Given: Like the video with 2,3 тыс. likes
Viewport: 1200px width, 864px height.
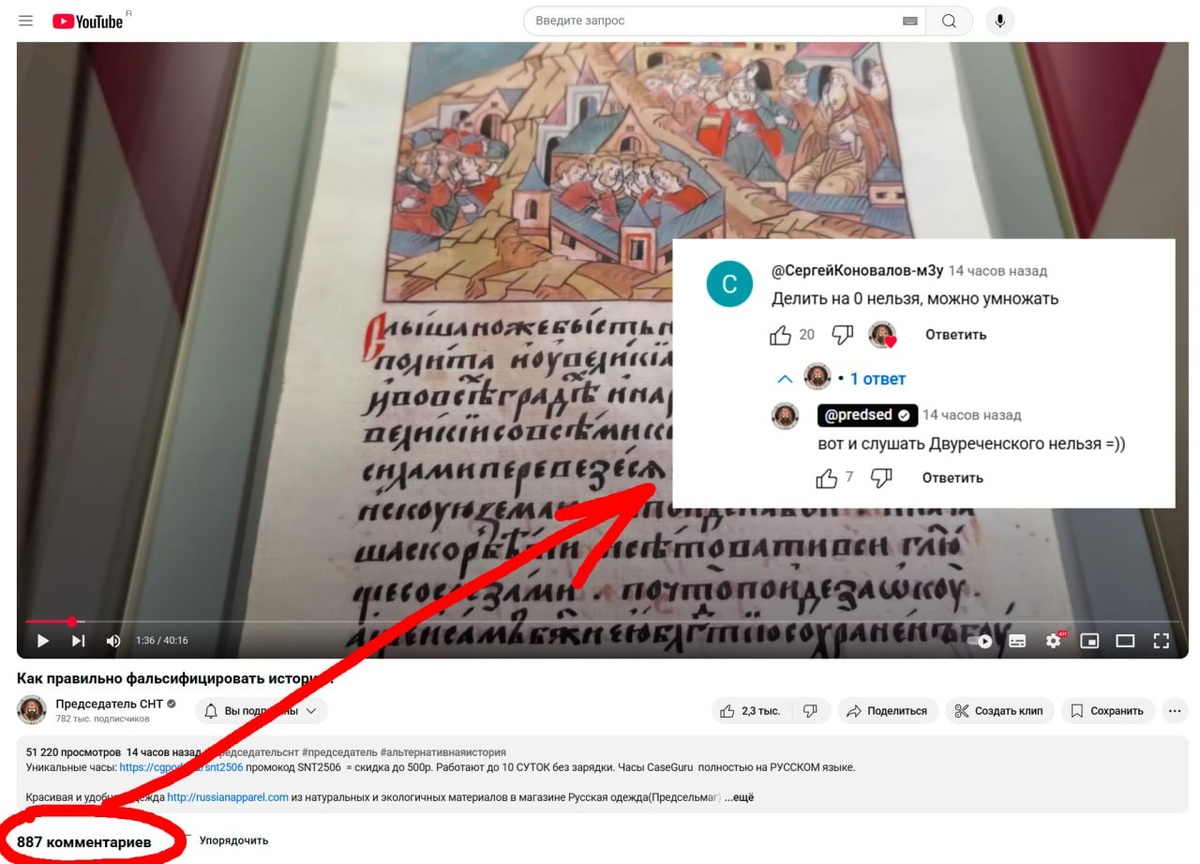Looking at the screenshot, I should [752, 711].
